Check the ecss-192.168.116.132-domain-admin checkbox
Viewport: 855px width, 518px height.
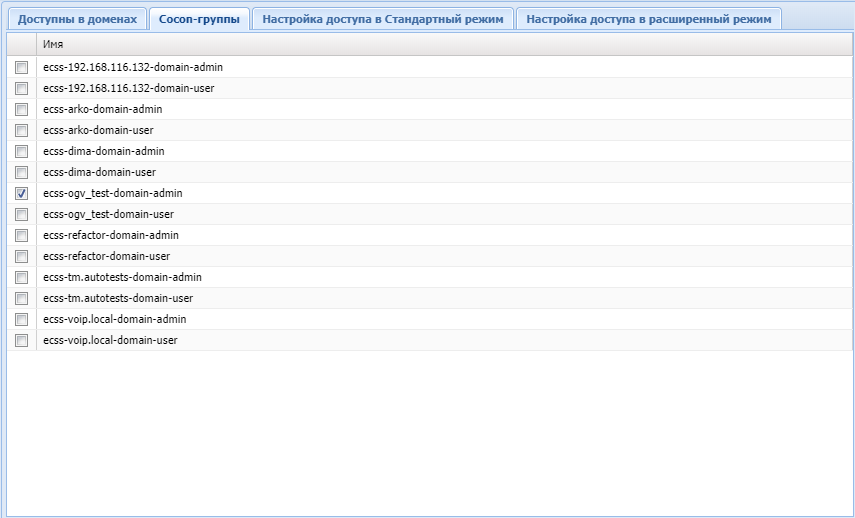click(21, 67)
